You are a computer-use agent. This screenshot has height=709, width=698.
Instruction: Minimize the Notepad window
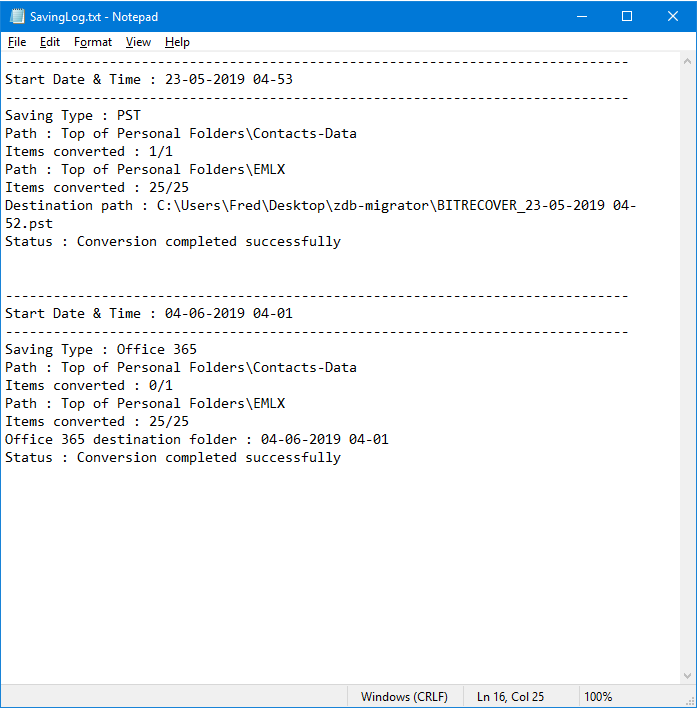[582, 16]
